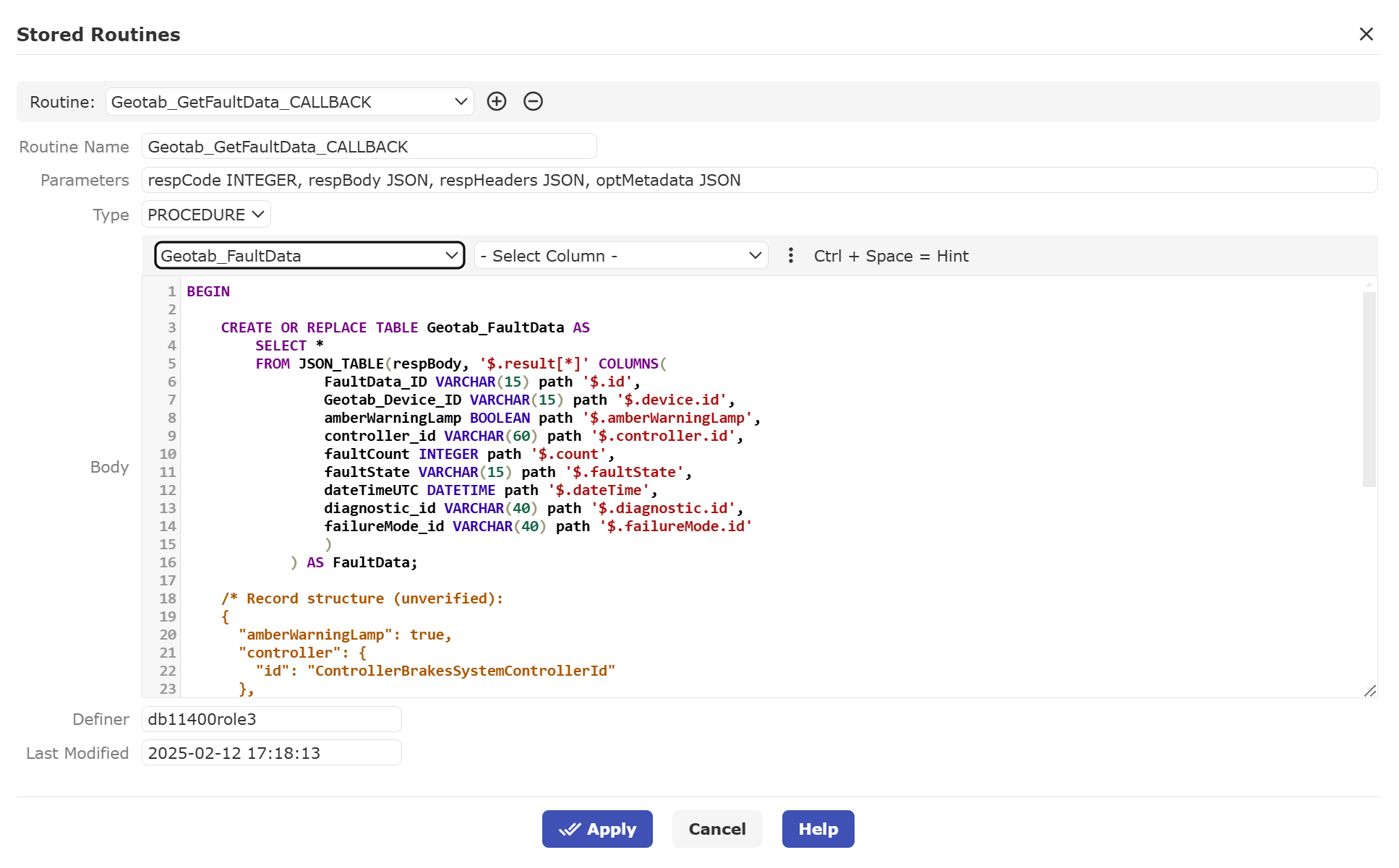Click the Stored Routines title

tap(98, 34)
